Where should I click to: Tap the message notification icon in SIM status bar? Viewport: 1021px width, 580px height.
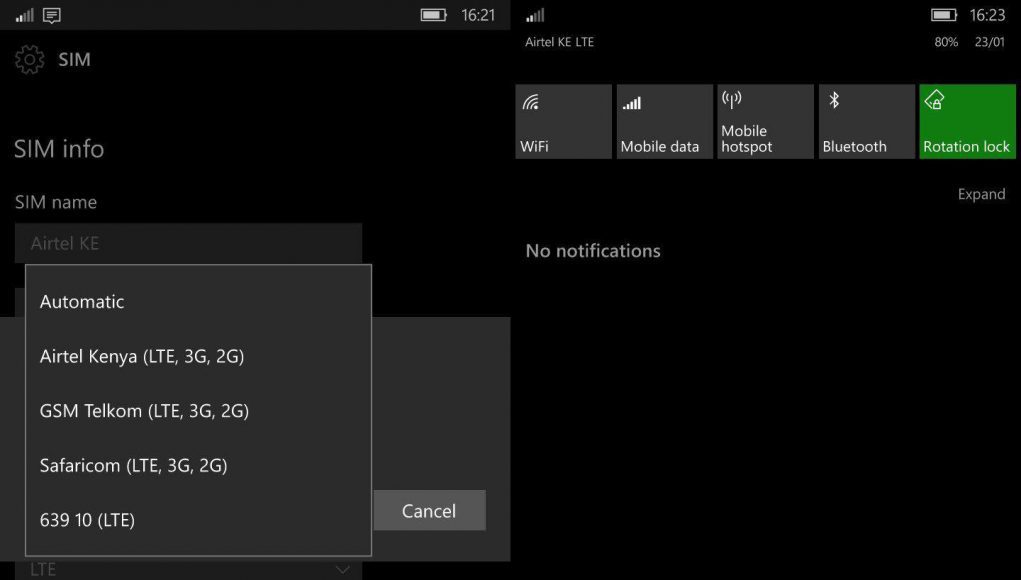click(x=51, y=16)
